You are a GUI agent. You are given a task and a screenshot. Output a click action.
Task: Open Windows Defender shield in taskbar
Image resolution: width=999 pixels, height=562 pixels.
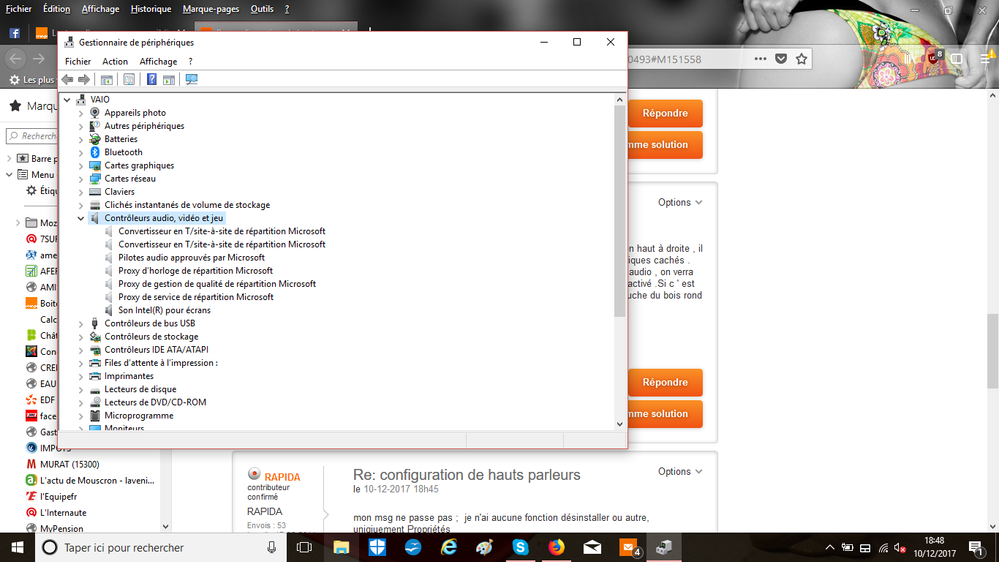pos(377,547)
